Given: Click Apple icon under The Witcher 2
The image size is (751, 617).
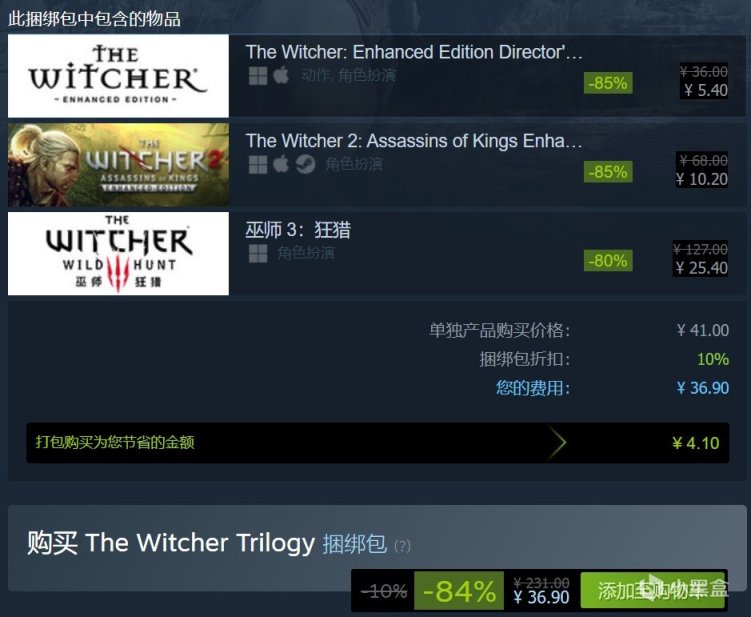Looking at the screenshot, I should click(282, 164).
